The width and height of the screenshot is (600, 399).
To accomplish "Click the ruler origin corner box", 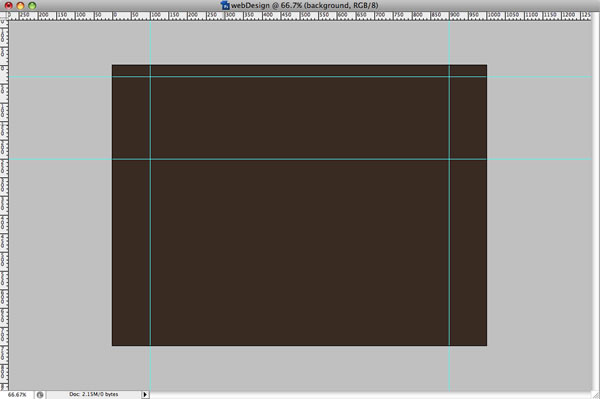I will click(x=4, y=15).
